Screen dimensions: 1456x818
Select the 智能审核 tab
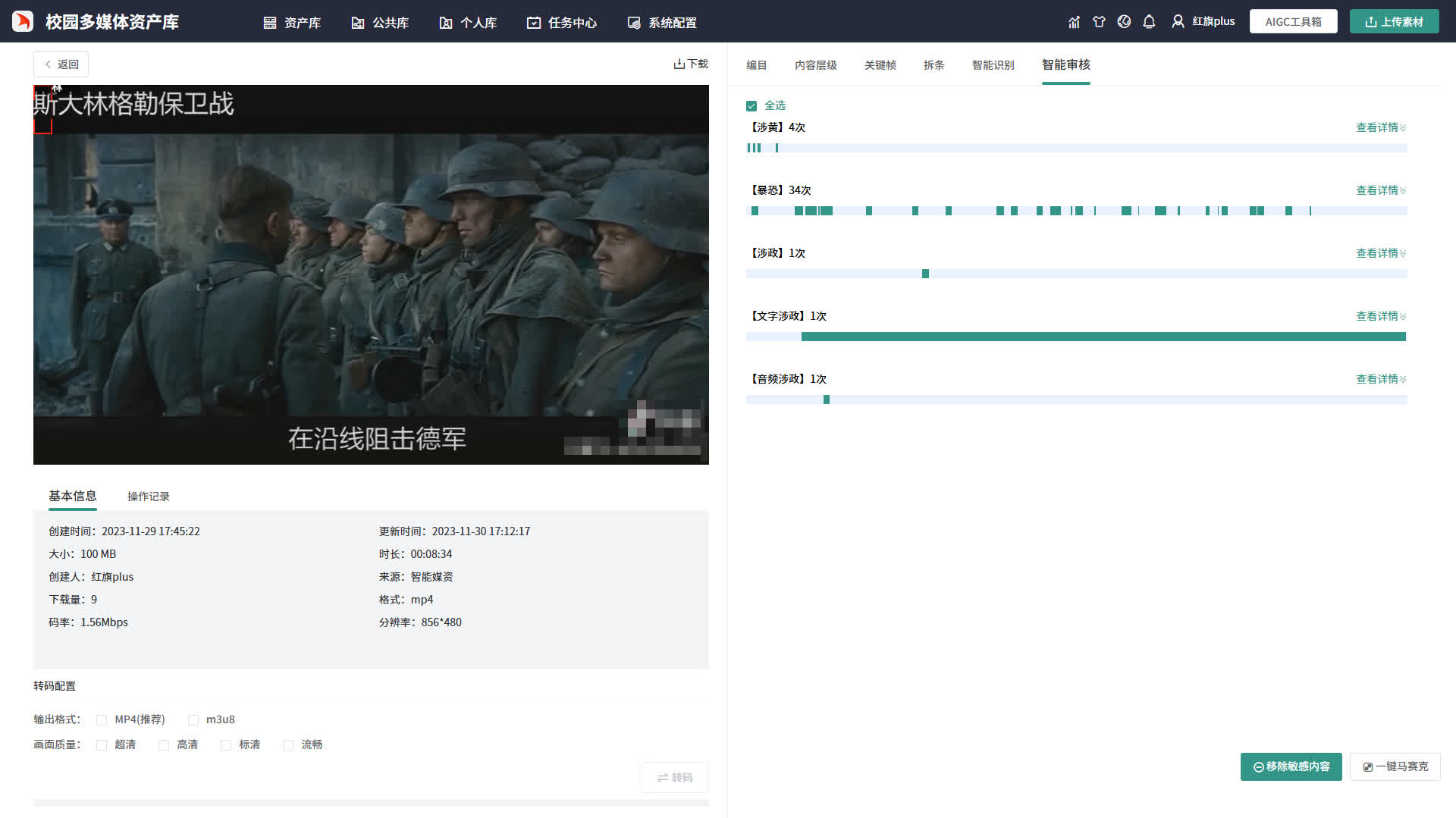[1066, 65]
